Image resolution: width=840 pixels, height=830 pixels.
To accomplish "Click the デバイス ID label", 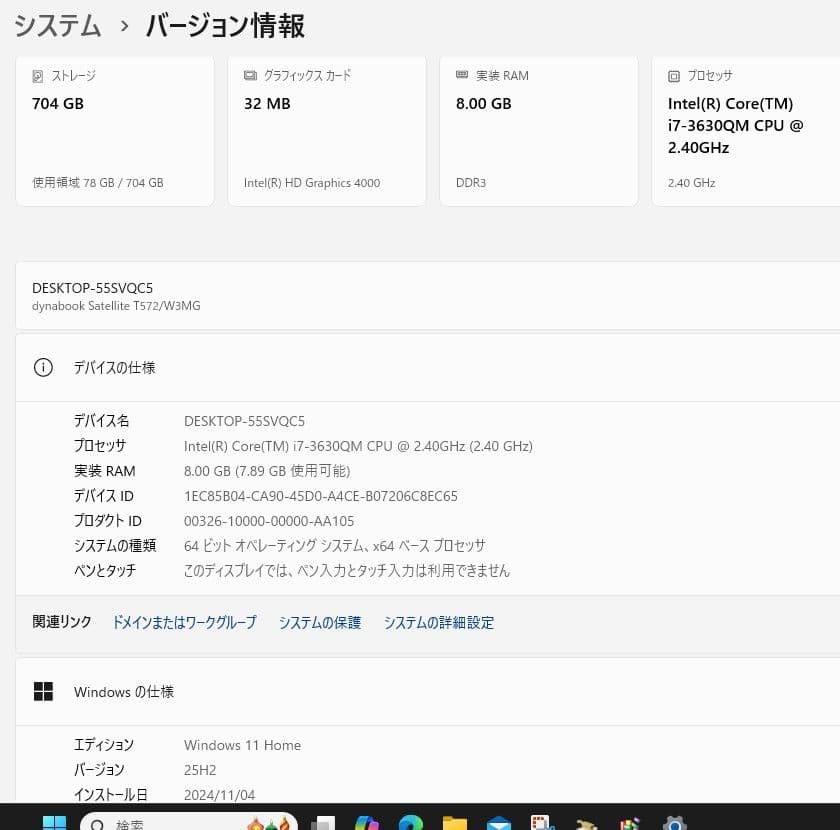I will pos(104,496).
